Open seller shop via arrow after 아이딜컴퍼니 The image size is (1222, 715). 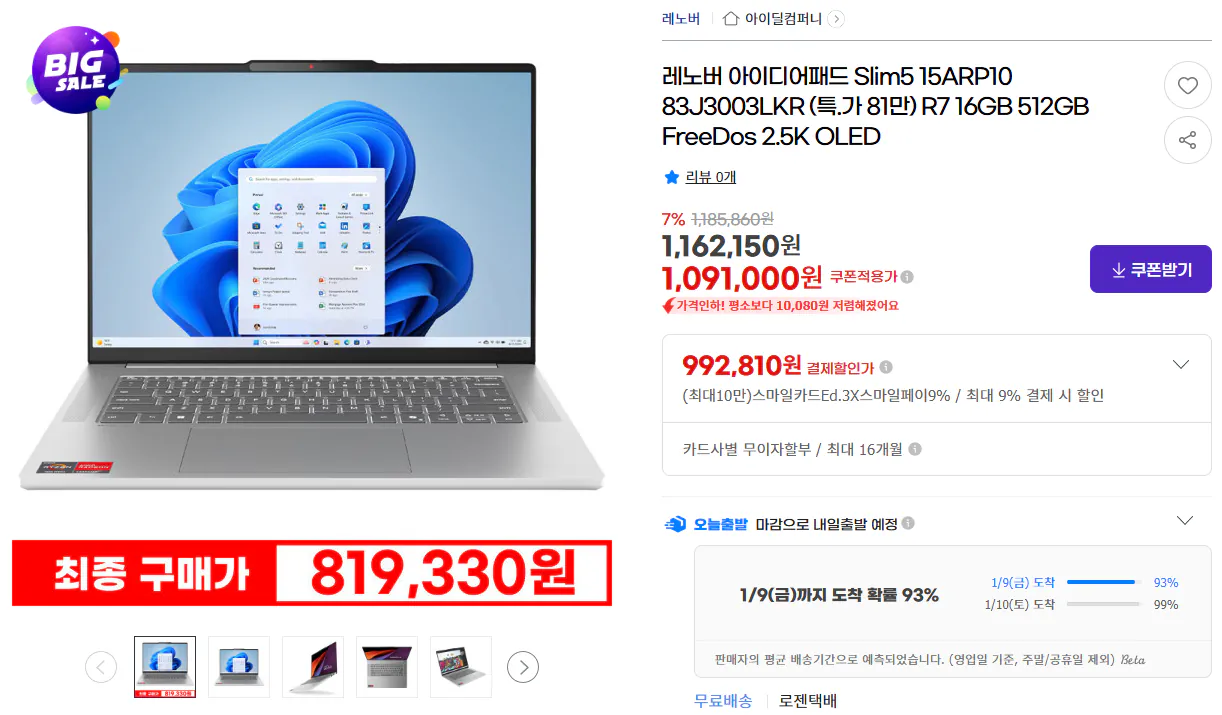coord(836,18)
